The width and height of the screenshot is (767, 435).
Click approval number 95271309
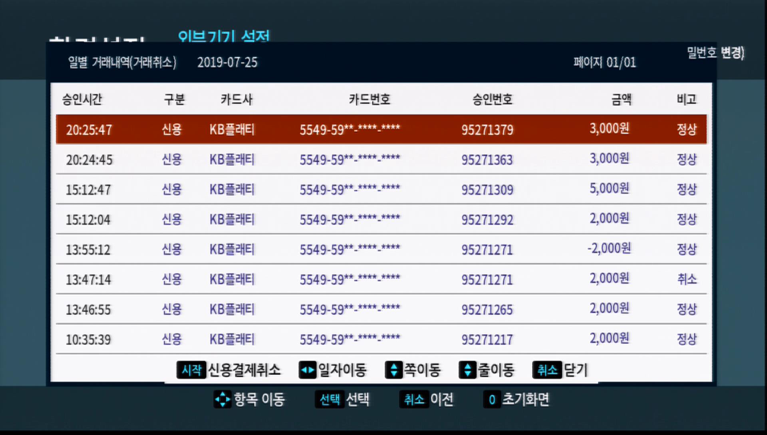487,189
